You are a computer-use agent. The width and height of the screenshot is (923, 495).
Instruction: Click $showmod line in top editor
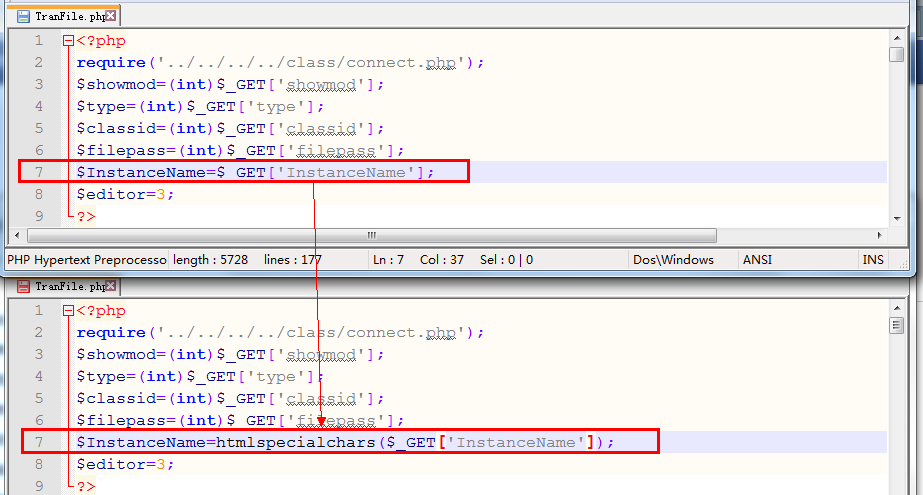230,85
